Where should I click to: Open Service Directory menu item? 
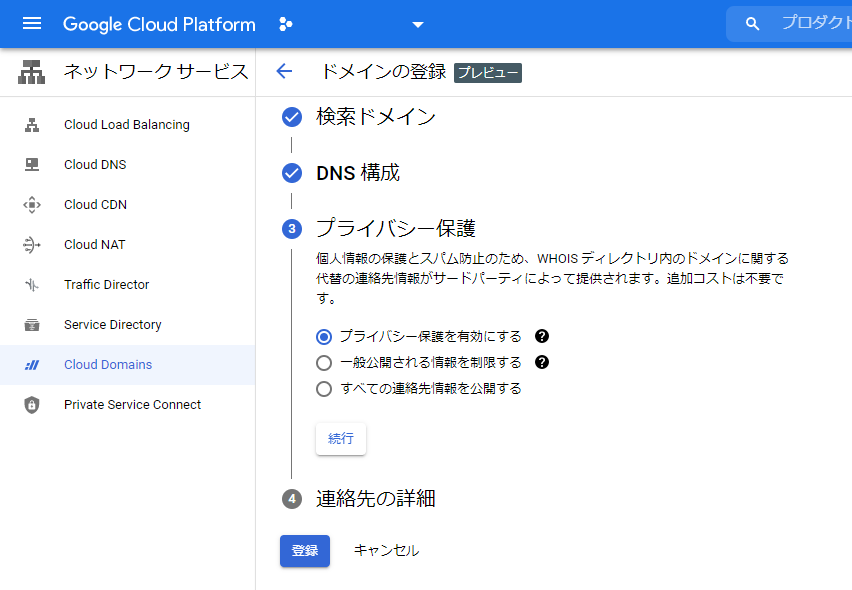click(x=128, y=325)
